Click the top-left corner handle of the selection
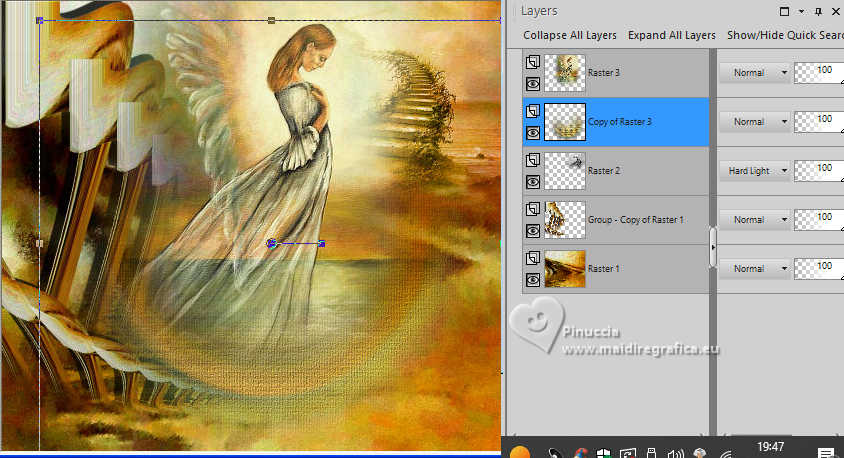Screen dimensions: 844x458 39,20
